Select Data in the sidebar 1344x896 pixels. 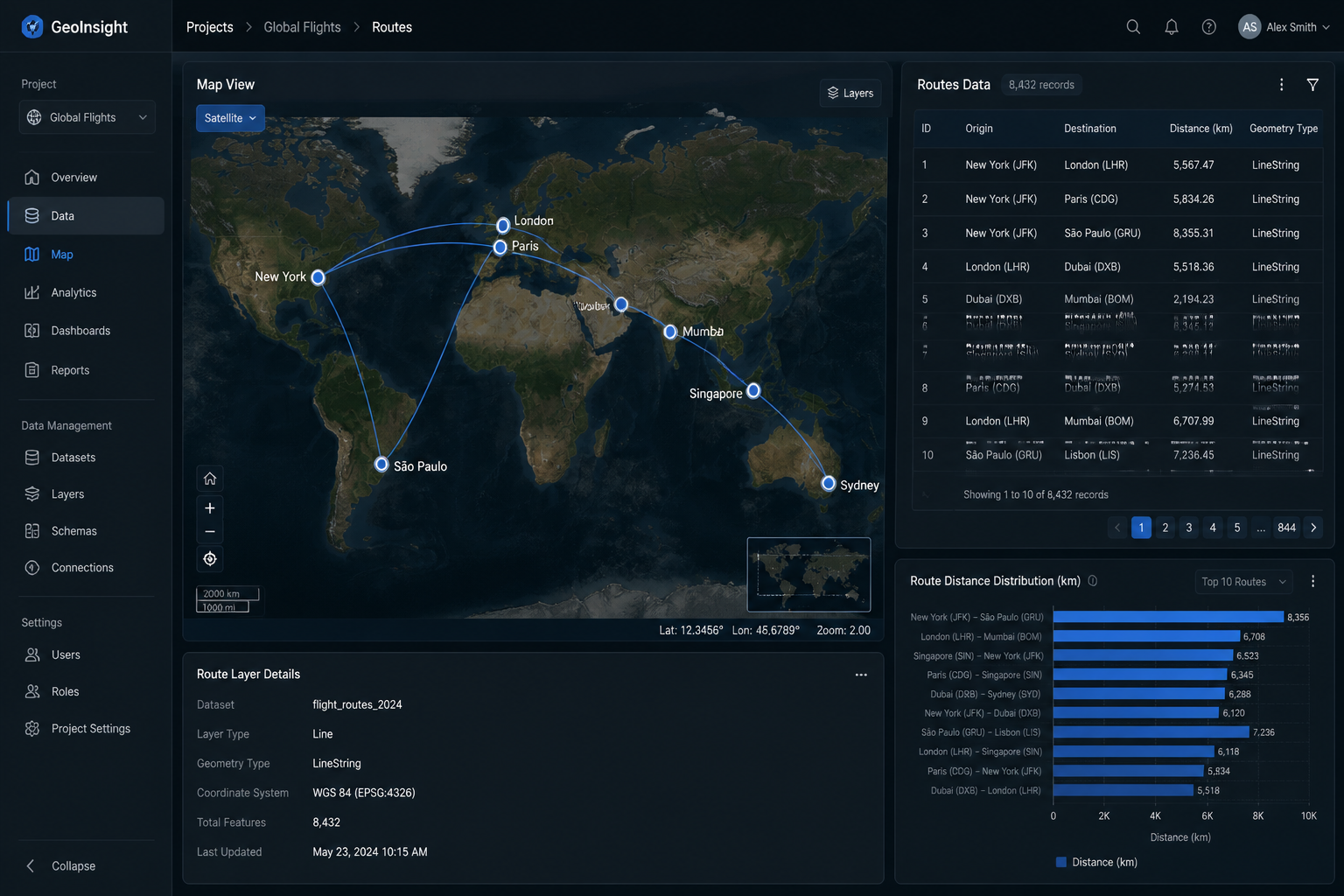(86, 216)
